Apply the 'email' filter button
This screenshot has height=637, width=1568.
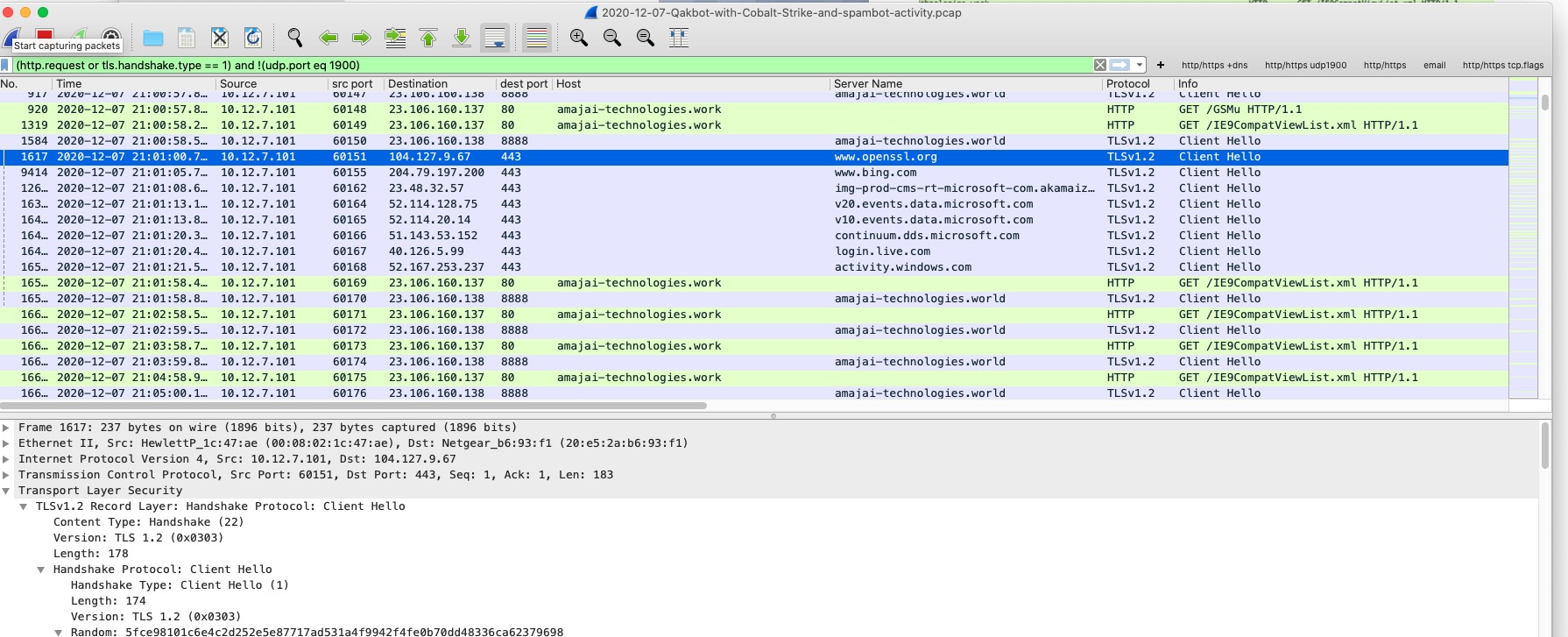[1434, 65]
